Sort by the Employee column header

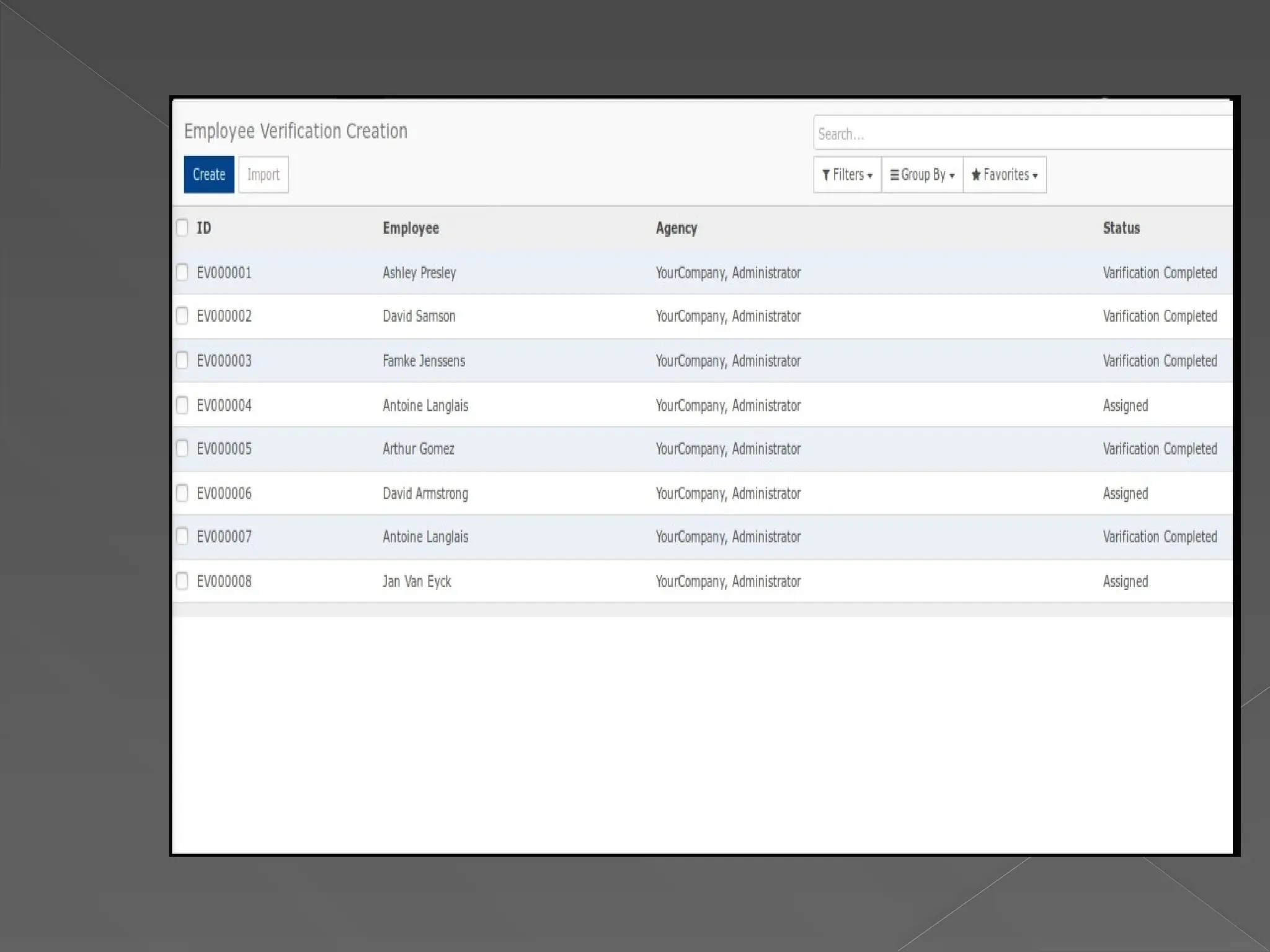[x=411, y=228]
